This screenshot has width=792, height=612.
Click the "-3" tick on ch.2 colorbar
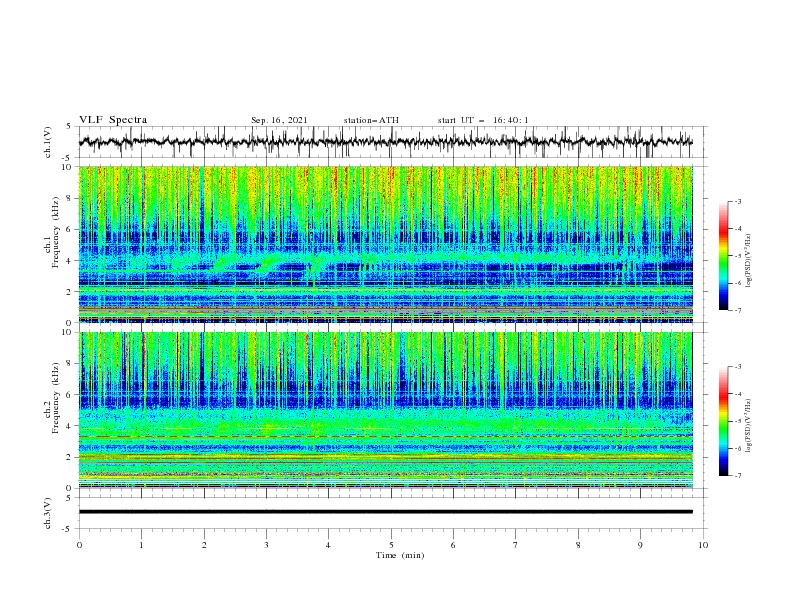point(738,367)
